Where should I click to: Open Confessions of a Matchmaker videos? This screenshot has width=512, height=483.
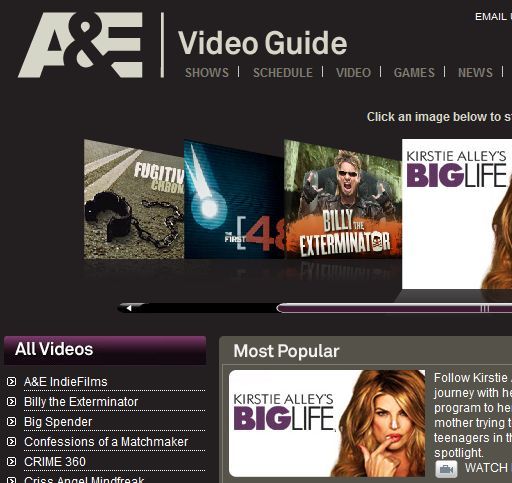pyautogui.click(x=106, y=442)
